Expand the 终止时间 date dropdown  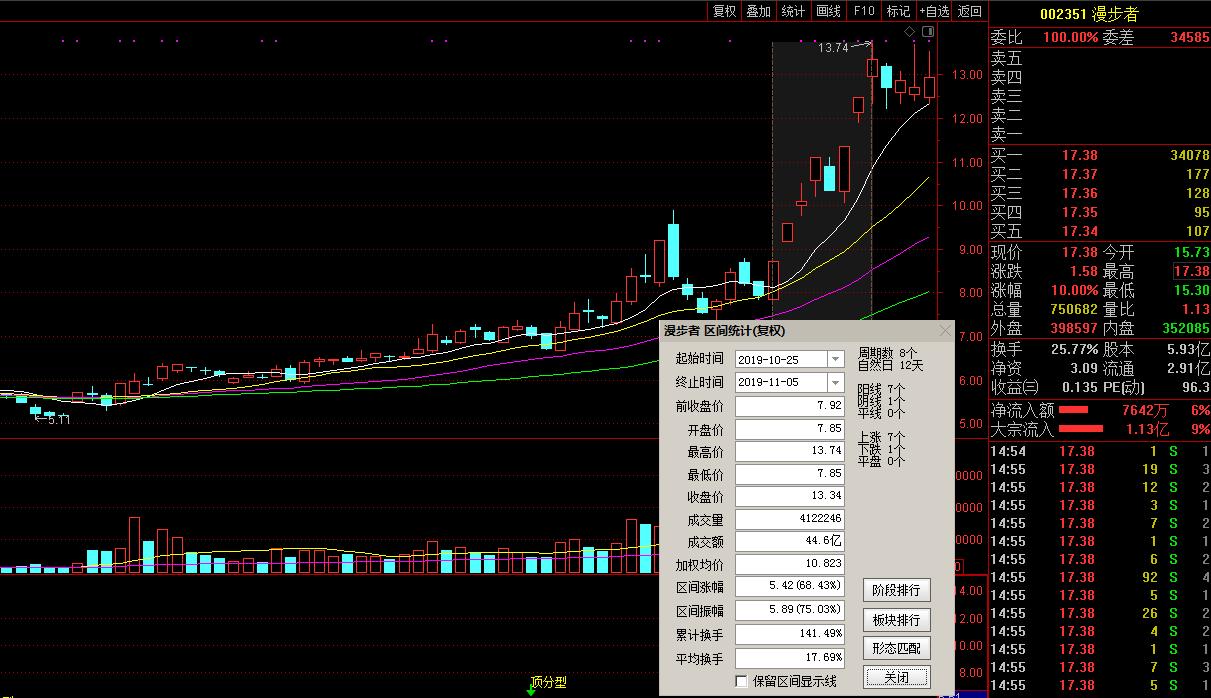[835, 383]
